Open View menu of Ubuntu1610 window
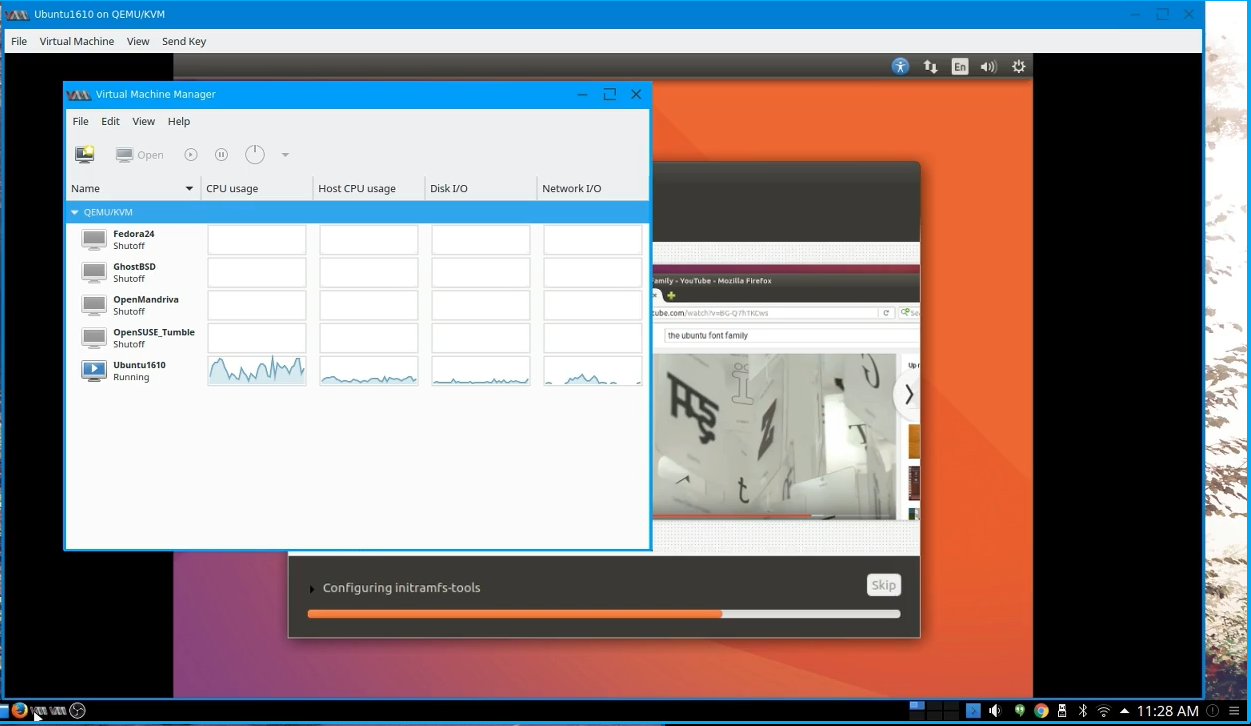This screenshot has height=726, width=1251. point(138,41)
